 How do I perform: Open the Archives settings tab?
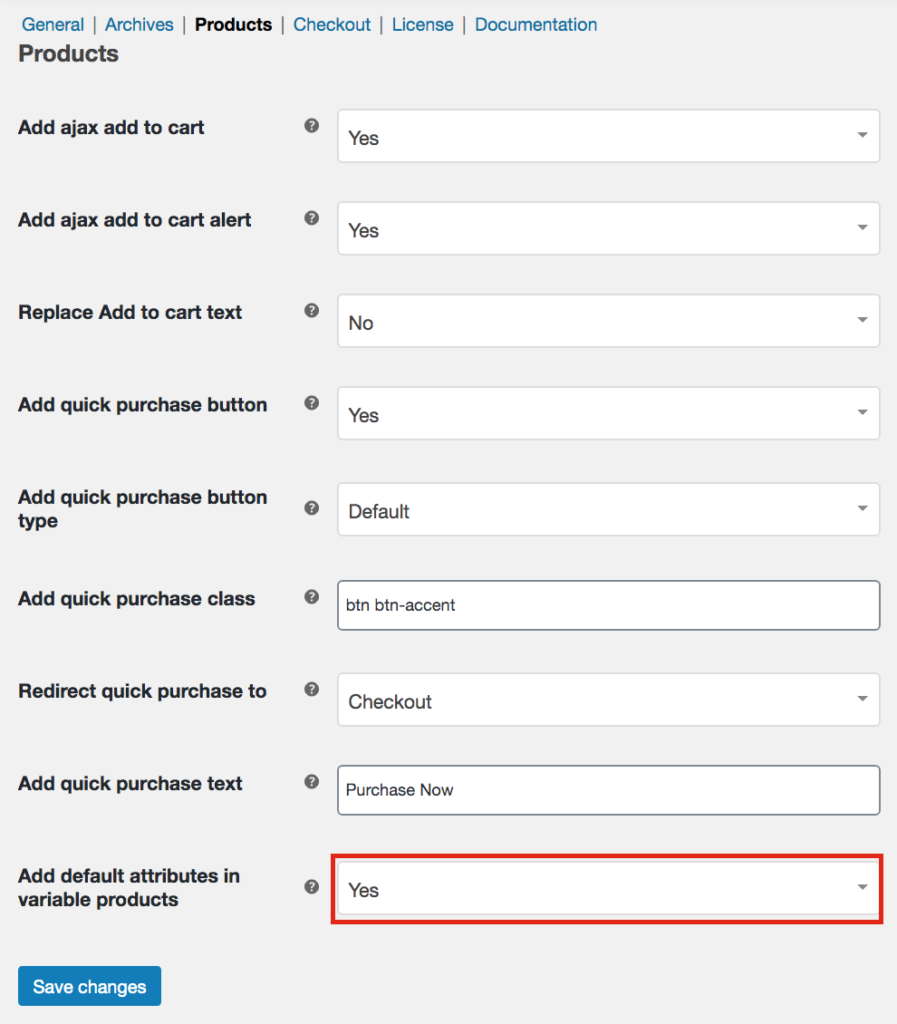coord(139,25)
